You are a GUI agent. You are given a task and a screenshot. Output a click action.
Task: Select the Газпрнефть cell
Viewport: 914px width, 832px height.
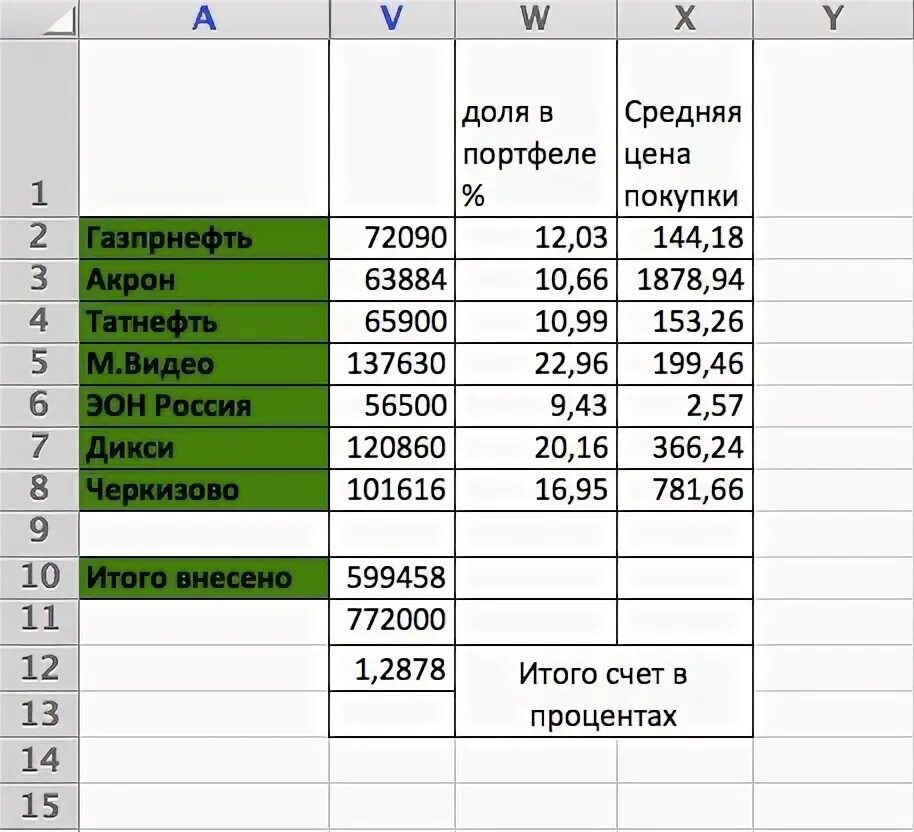click(x=204, y=238)
